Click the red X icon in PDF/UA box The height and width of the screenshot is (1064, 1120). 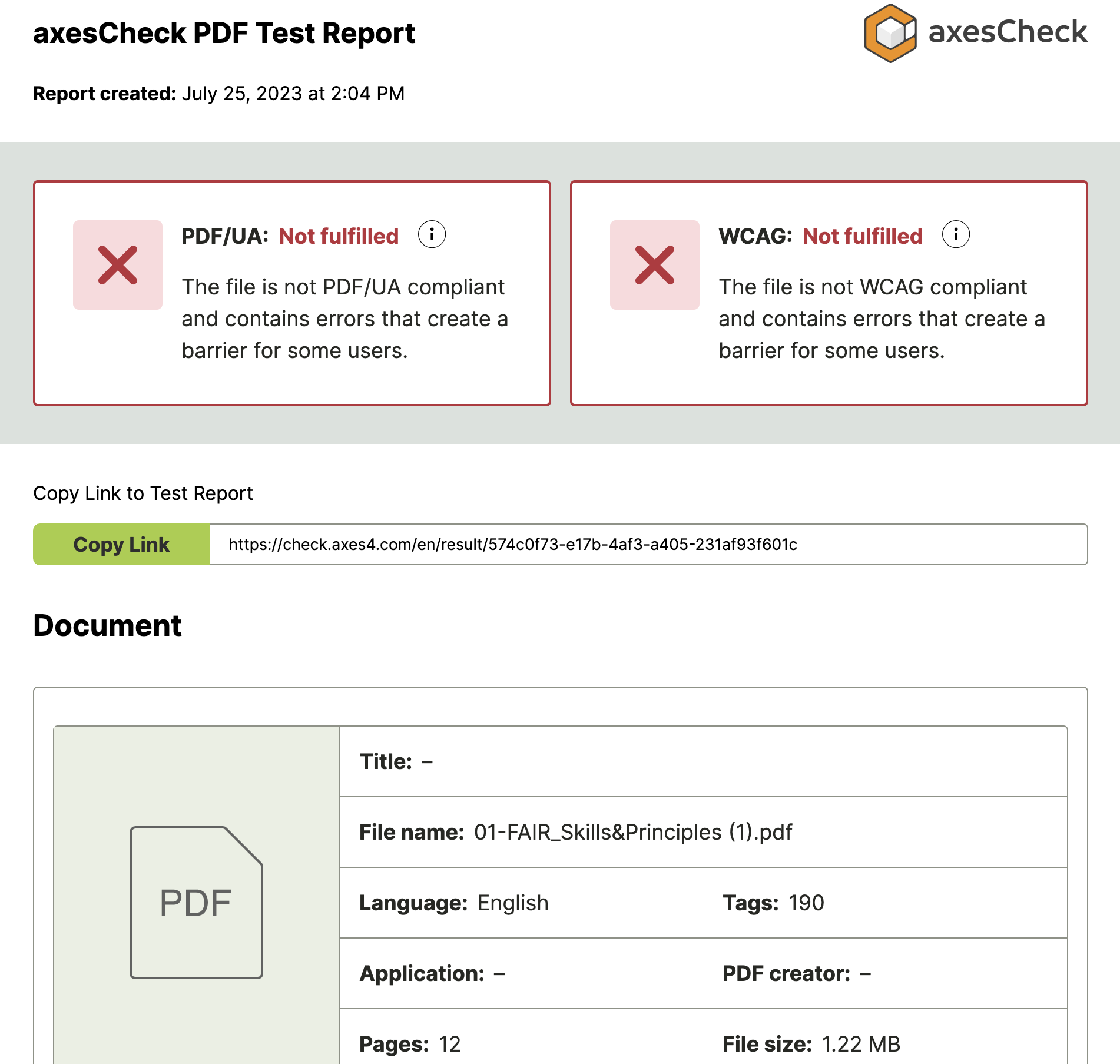coord(117,265)
